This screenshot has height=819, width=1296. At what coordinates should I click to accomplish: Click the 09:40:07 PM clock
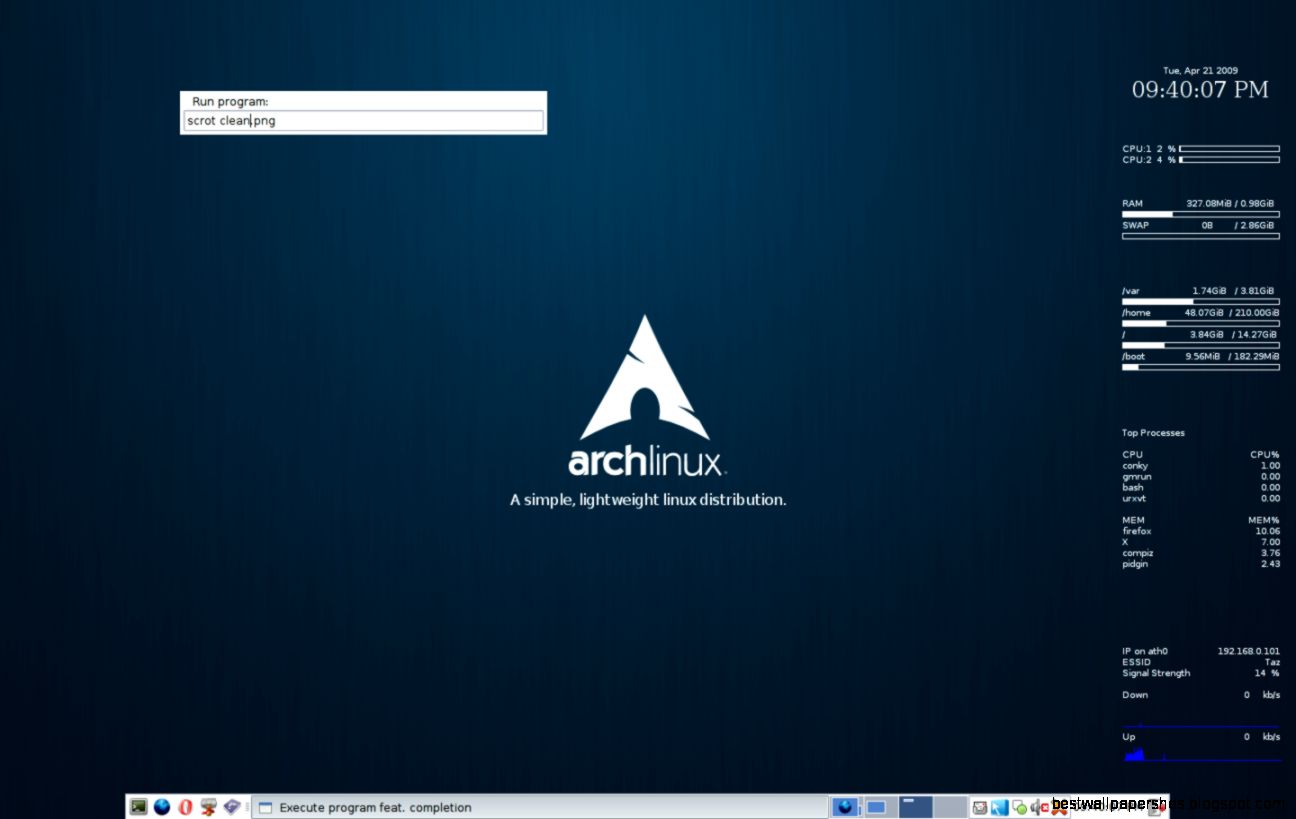point(1200,90)
